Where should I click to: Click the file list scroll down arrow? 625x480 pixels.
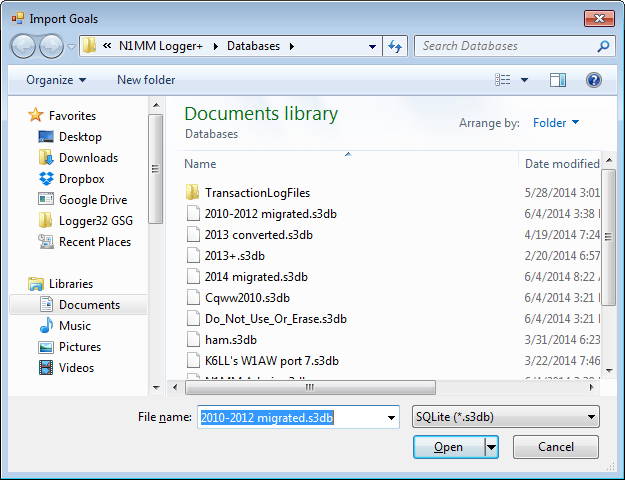(x=609, y=370)
